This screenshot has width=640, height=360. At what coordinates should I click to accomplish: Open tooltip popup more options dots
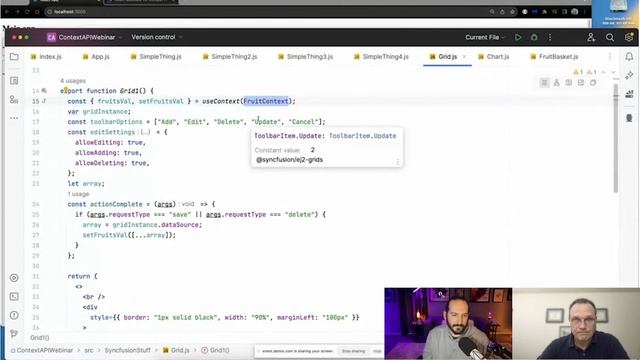[x=398, y=162]
